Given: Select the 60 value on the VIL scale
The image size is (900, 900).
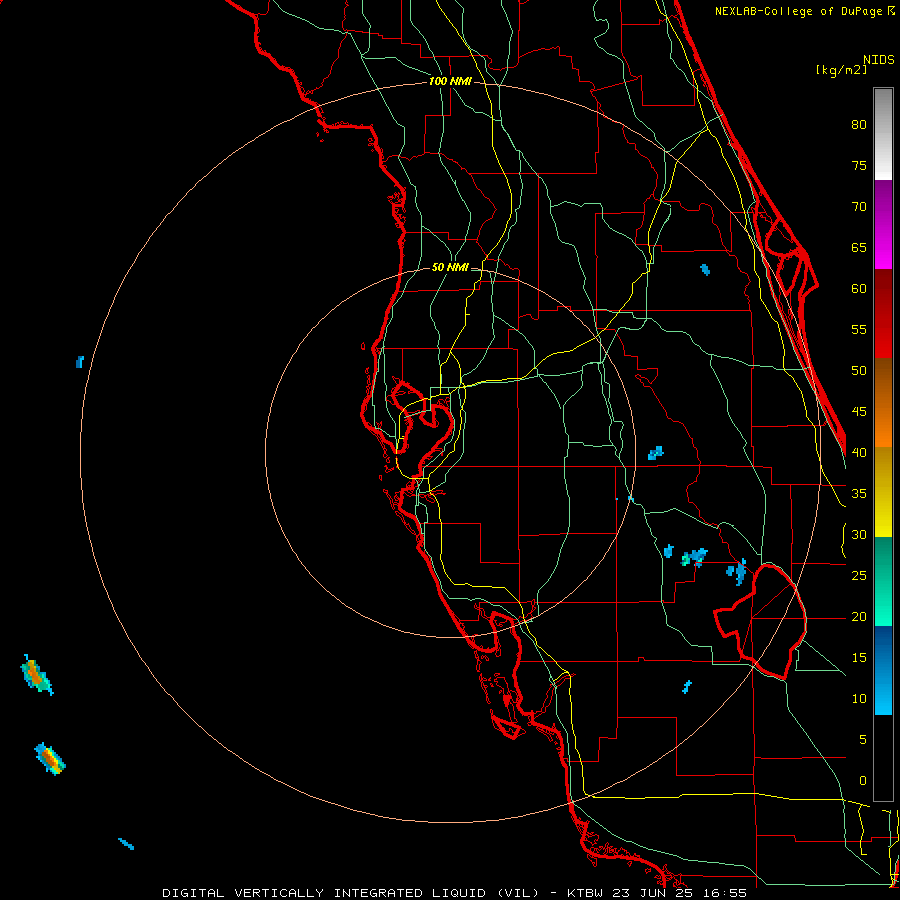Looking at the screenshot, I should click(859, 289).
